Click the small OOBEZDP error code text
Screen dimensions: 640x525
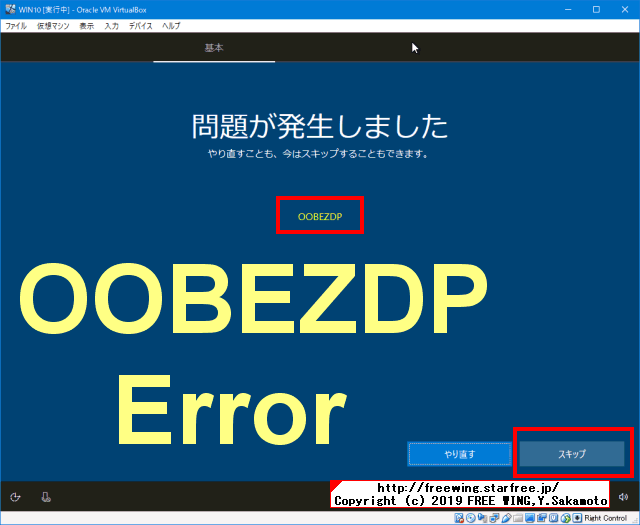[x=320, y=217]
